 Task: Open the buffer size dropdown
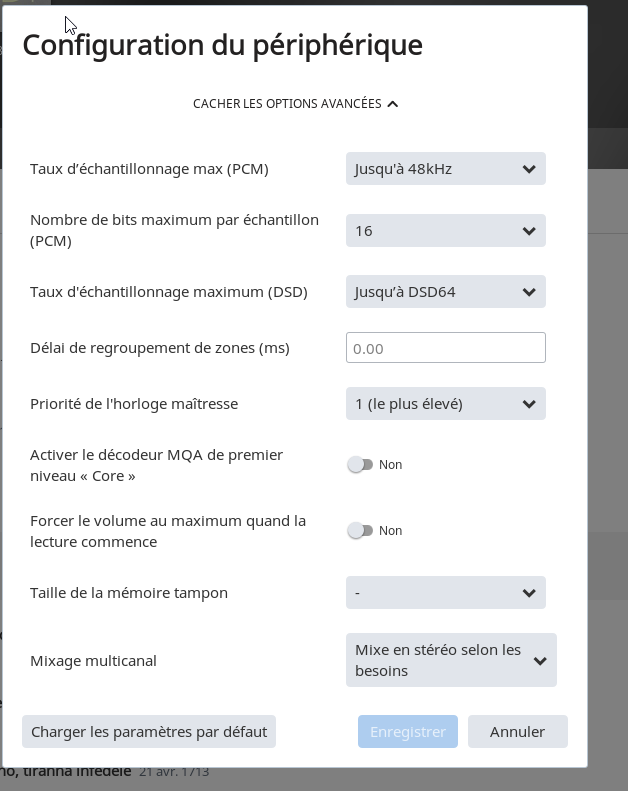click(x=445, y=593)
